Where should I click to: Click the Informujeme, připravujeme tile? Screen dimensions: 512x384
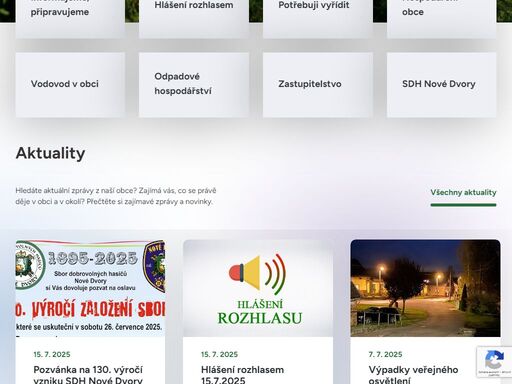[x=70, y=17]
